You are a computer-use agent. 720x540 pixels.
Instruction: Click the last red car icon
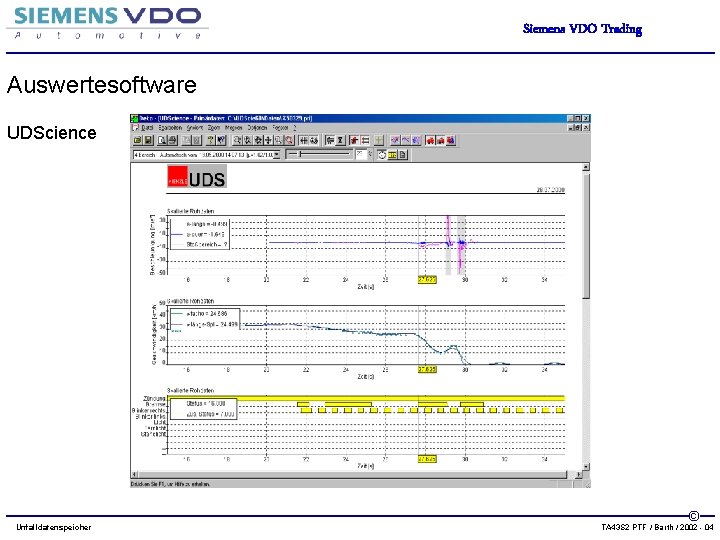(x=451, y=140)
